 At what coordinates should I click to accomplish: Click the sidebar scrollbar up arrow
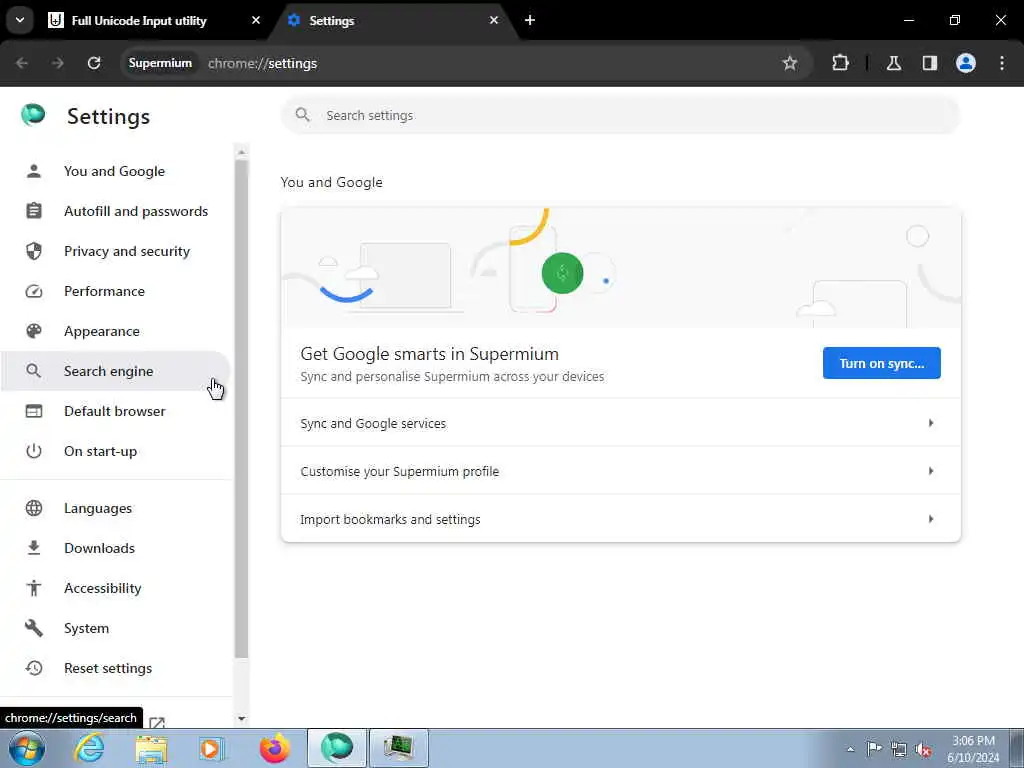click(242, 152)
